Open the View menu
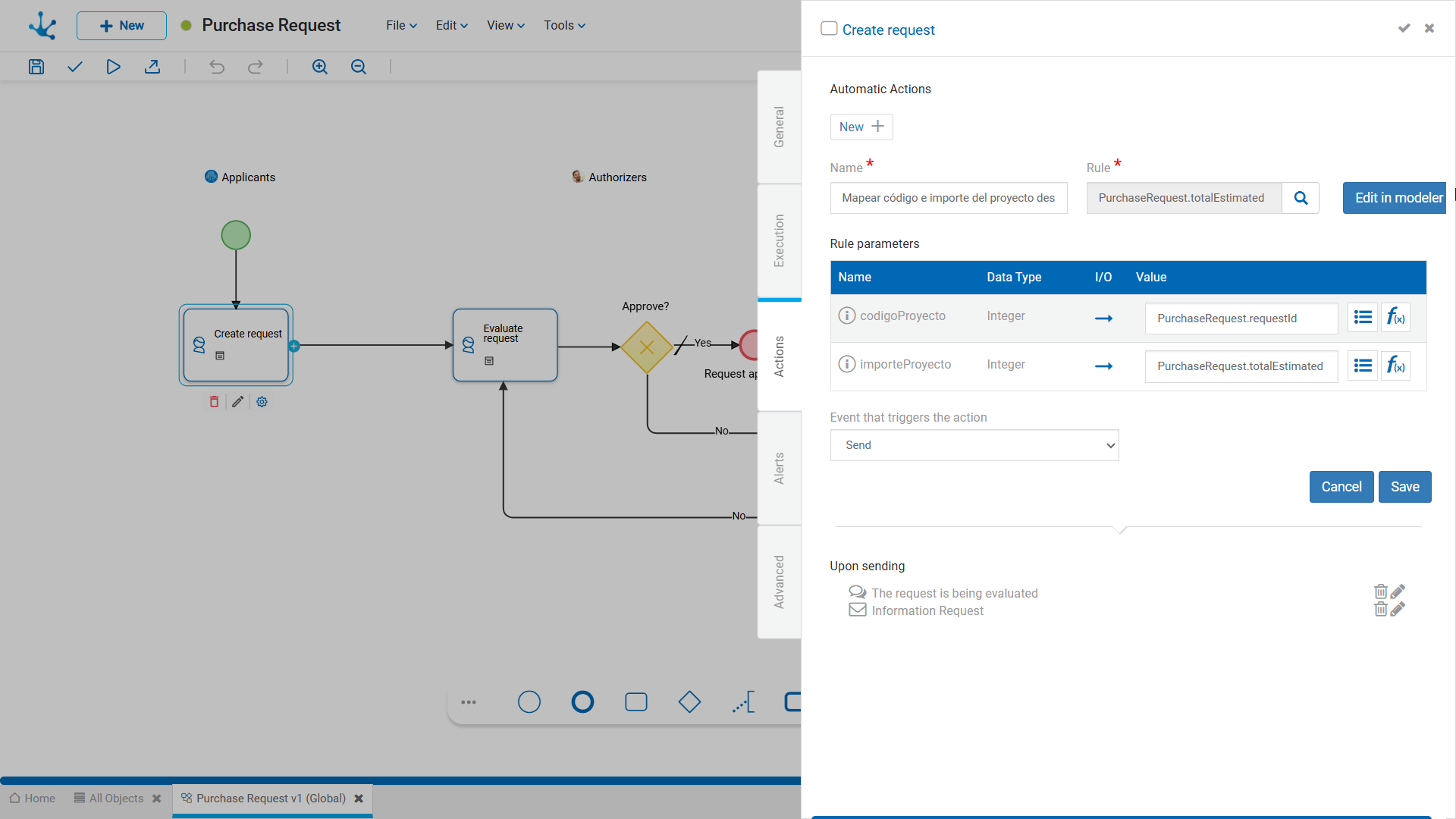 (505, 25)
